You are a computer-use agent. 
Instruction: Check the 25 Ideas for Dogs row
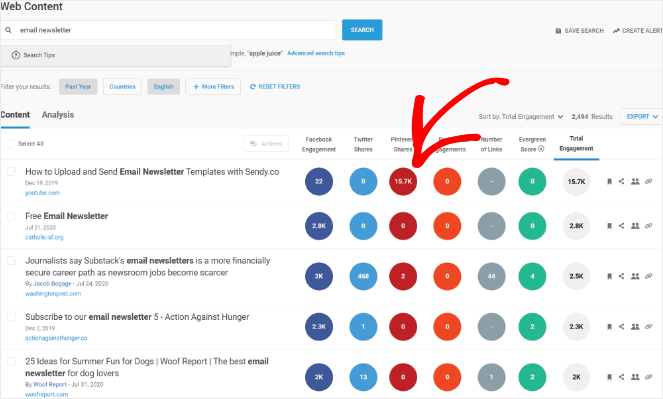pos(11,361)
